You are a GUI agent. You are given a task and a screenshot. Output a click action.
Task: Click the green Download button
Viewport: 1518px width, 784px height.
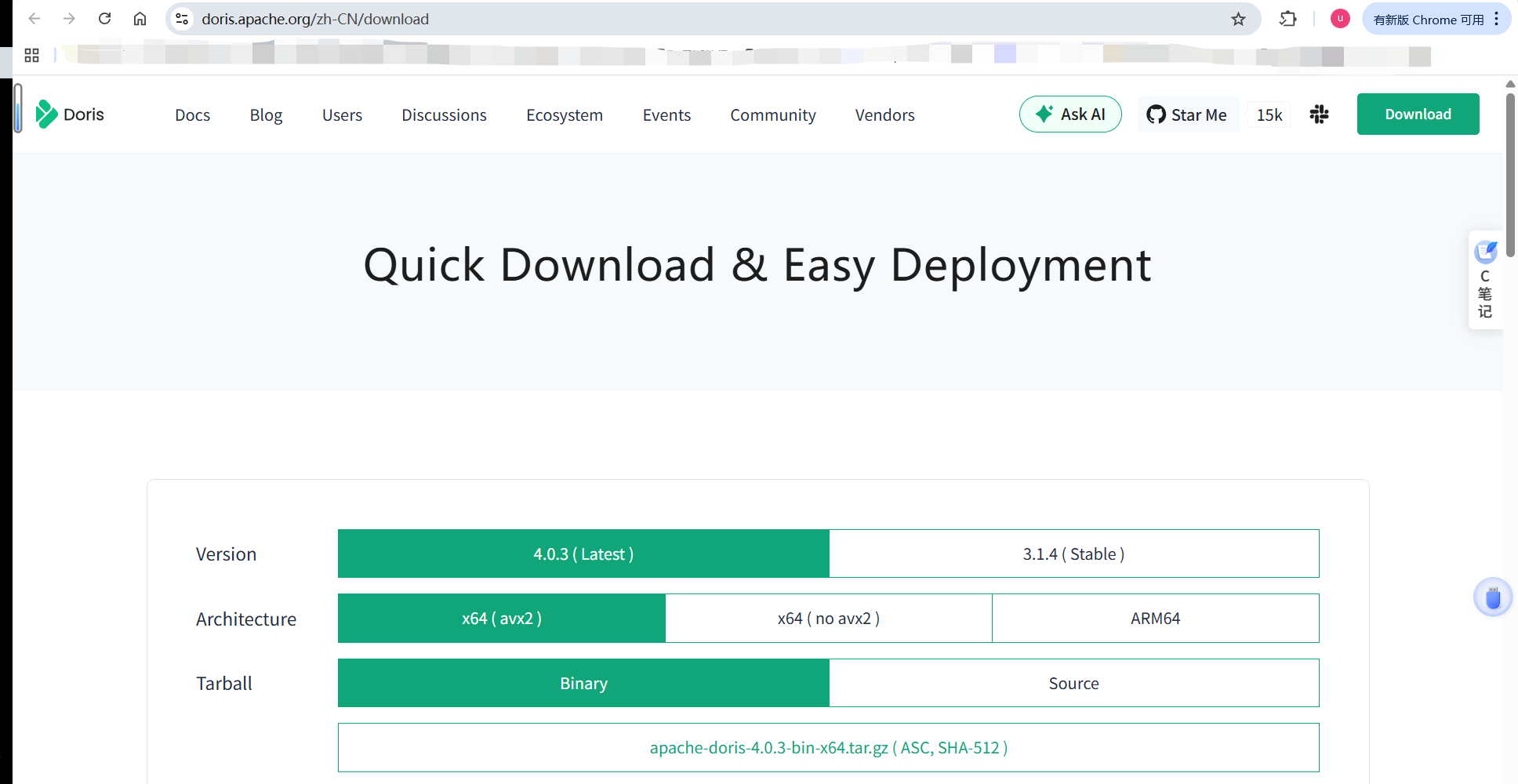coord(1418,114)
